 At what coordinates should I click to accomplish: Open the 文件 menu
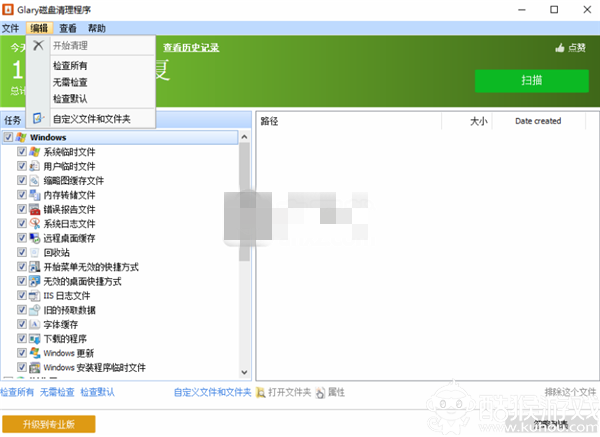click(x=10, y=28)
